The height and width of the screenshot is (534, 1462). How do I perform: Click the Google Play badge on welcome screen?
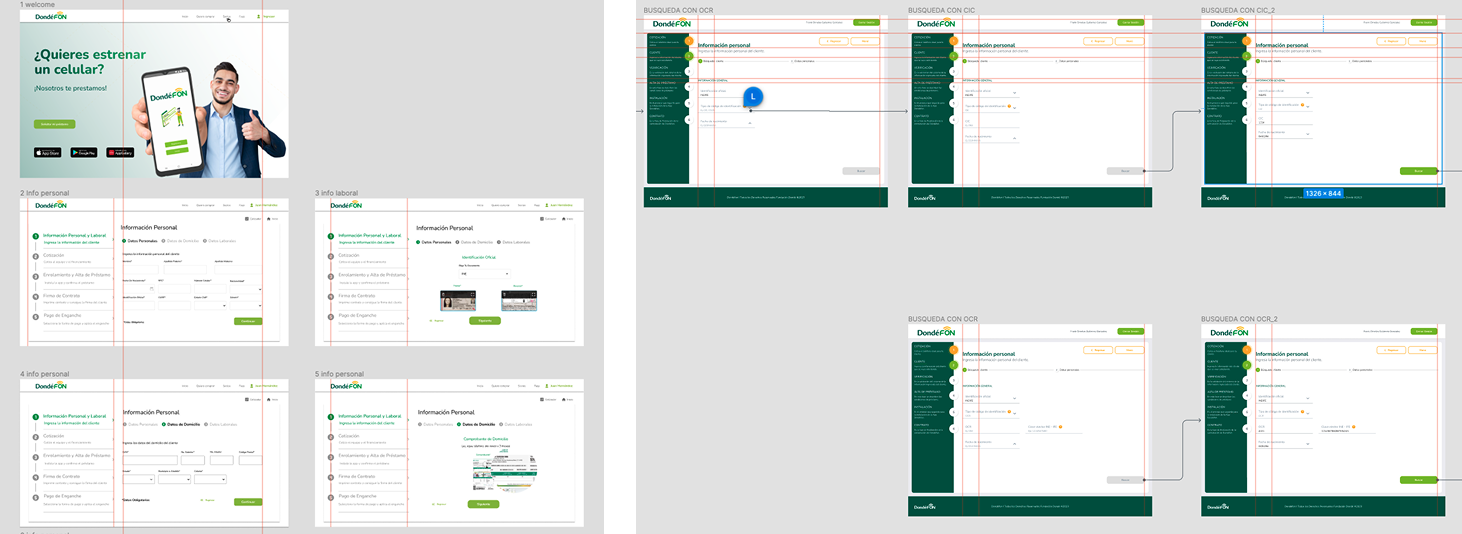tap(84, 152)
